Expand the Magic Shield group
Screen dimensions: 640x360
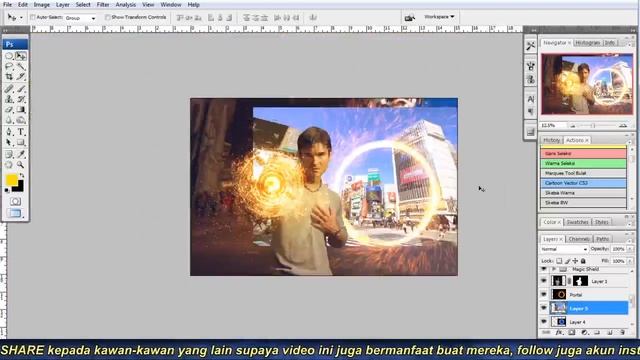554,269
